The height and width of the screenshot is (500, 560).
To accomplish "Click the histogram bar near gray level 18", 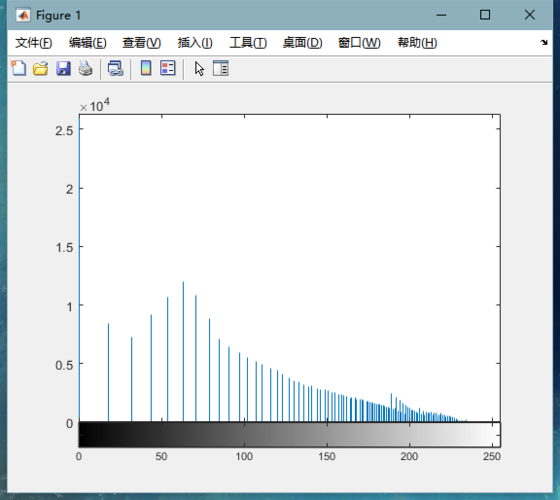I will pos(109,372).
